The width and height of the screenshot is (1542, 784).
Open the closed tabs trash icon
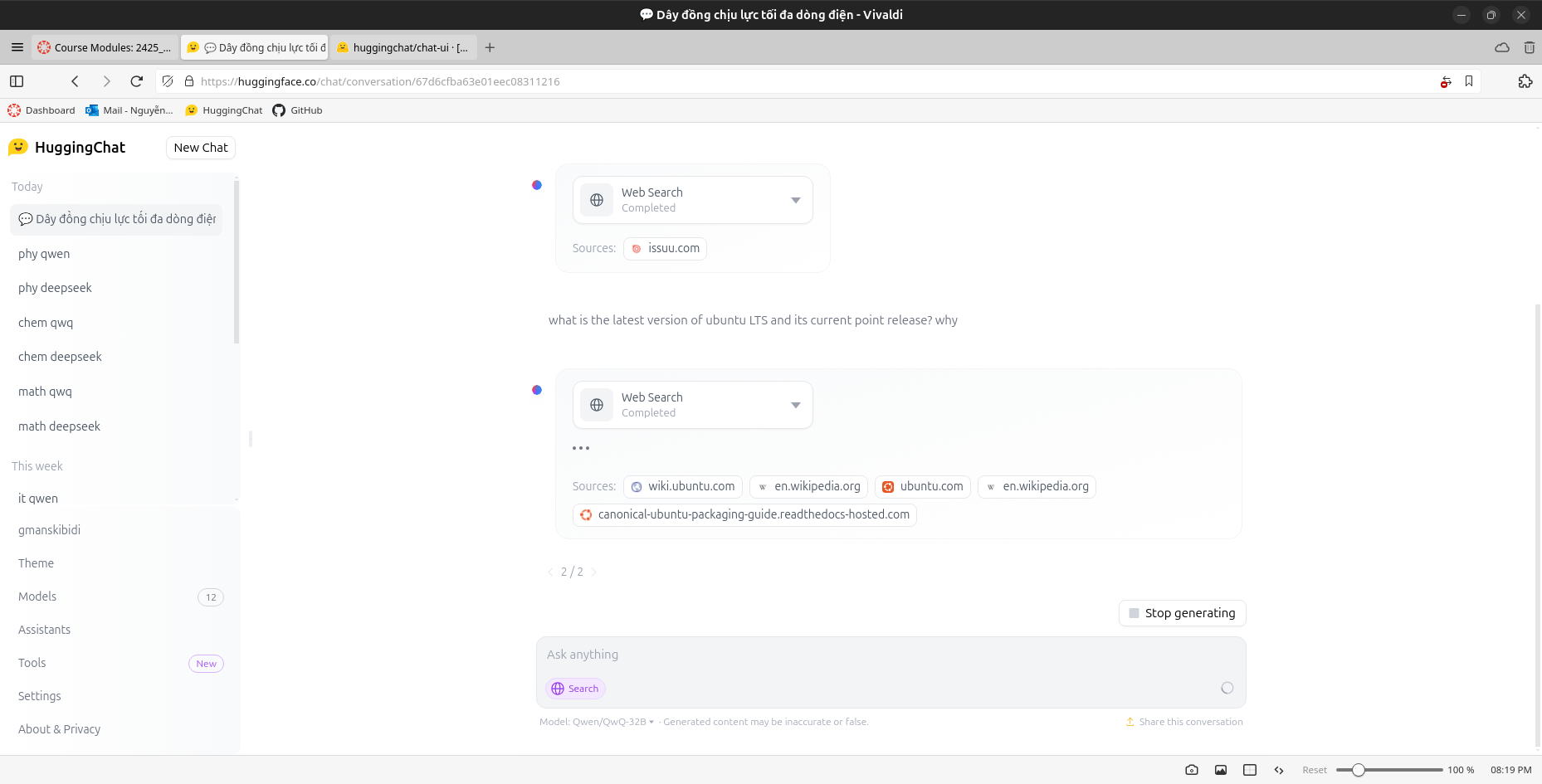[1529, 47]
